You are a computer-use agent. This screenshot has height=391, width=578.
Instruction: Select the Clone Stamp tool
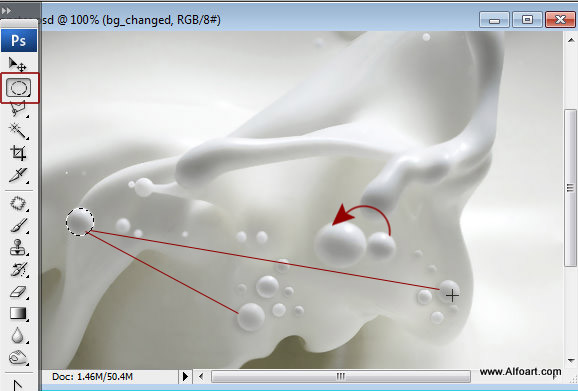pyautogui.click(x=18, y=247)
